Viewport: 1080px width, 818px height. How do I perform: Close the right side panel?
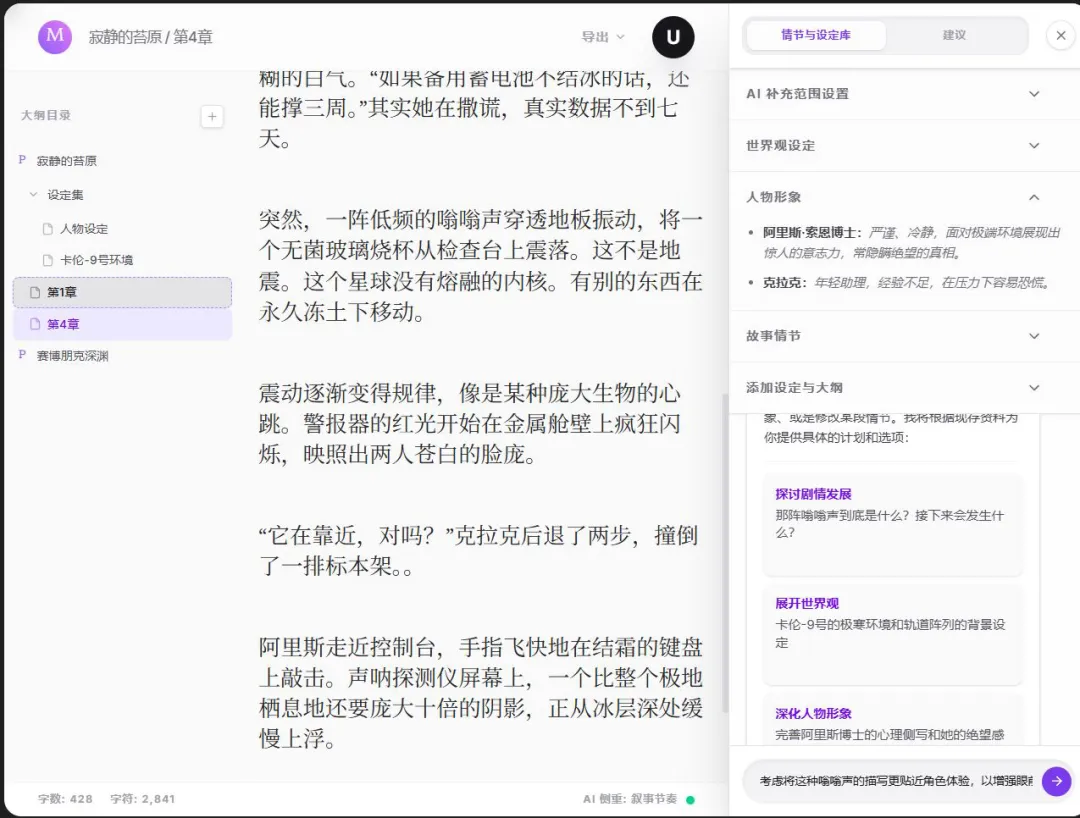tap(1061, 35)
